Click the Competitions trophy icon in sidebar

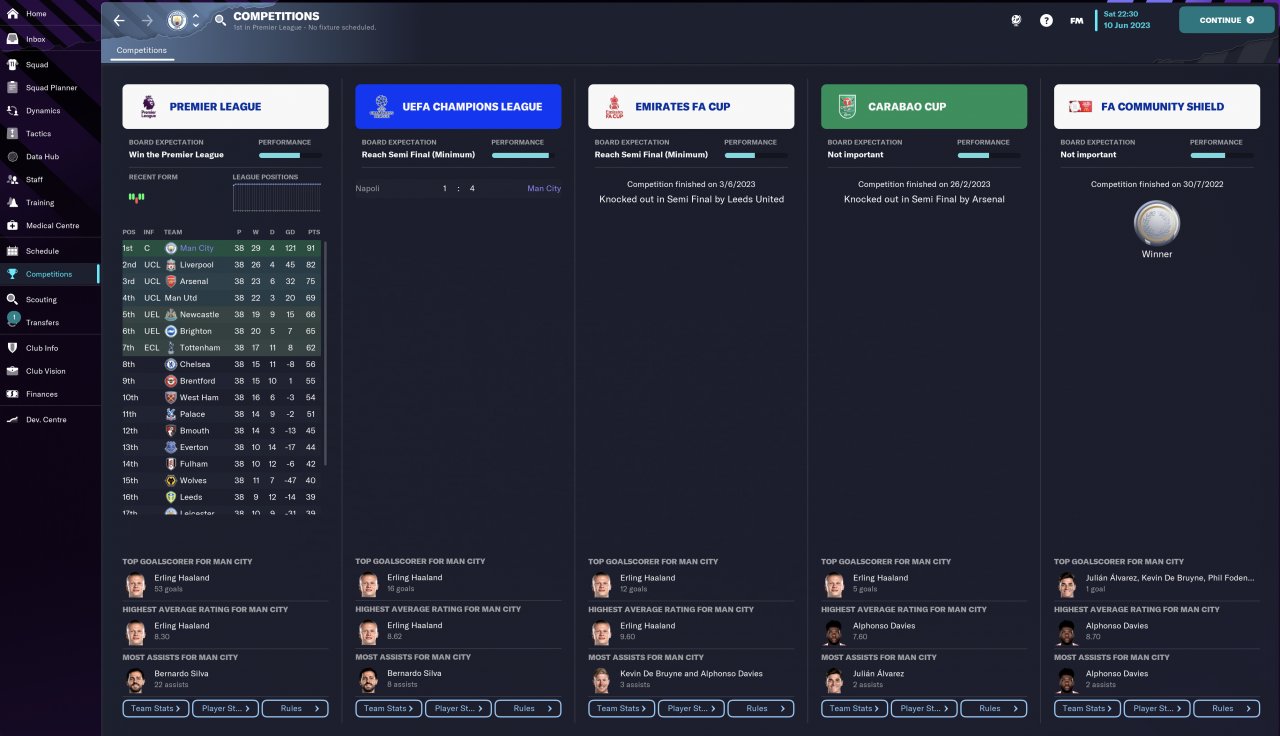13,274
